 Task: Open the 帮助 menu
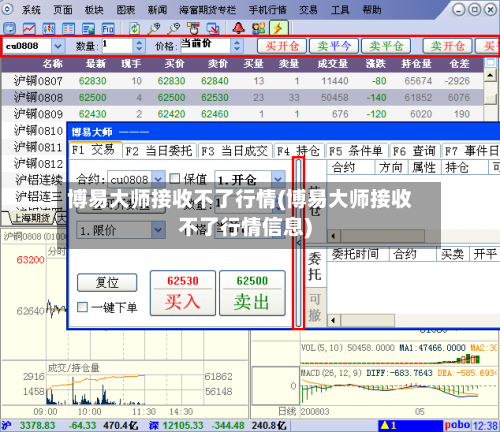tap(372, 10)
